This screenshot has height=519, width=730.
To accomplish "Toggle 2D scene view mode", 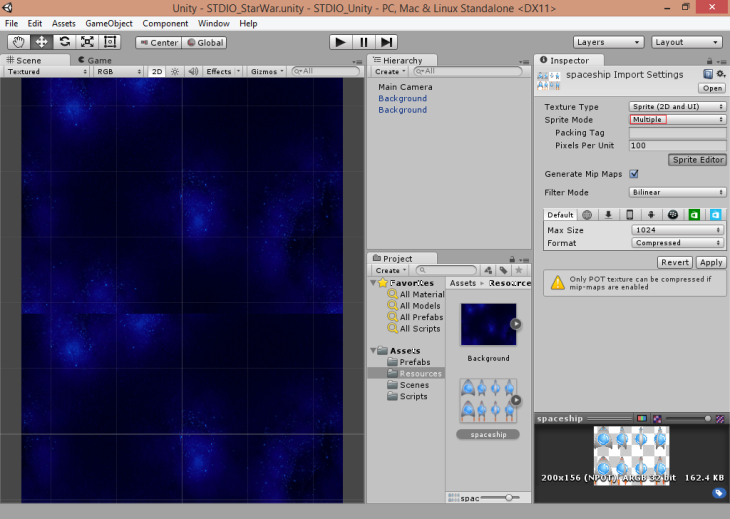I will (x=157, y=71).
